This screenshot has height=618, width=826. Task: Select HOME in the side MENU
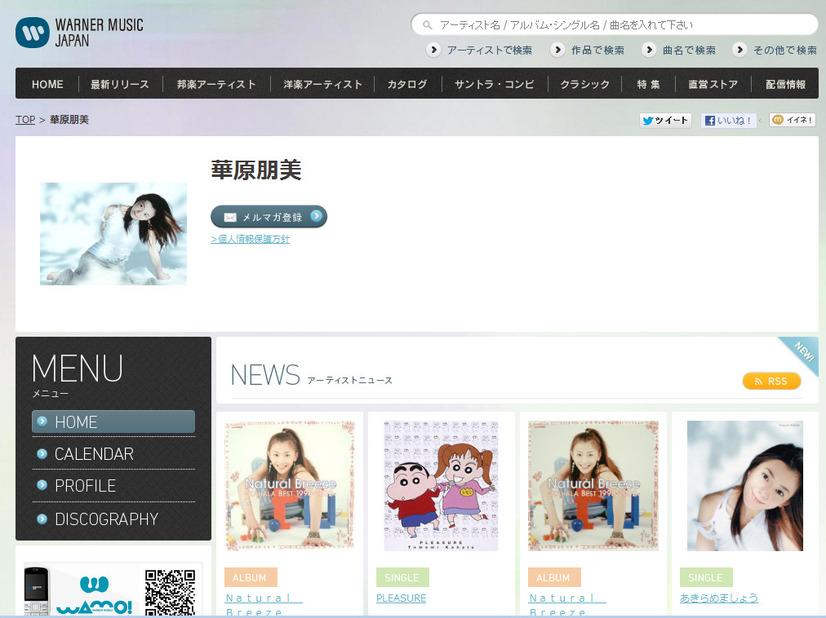(x=113, y=422)
